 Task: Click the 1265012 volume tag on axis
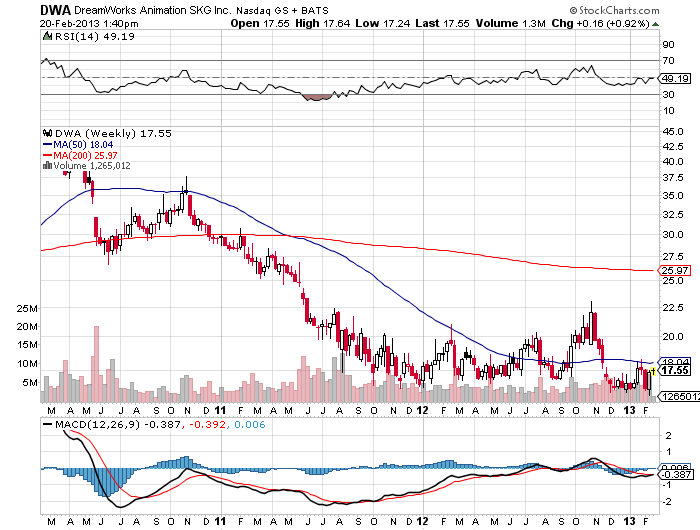pos(679,396)
